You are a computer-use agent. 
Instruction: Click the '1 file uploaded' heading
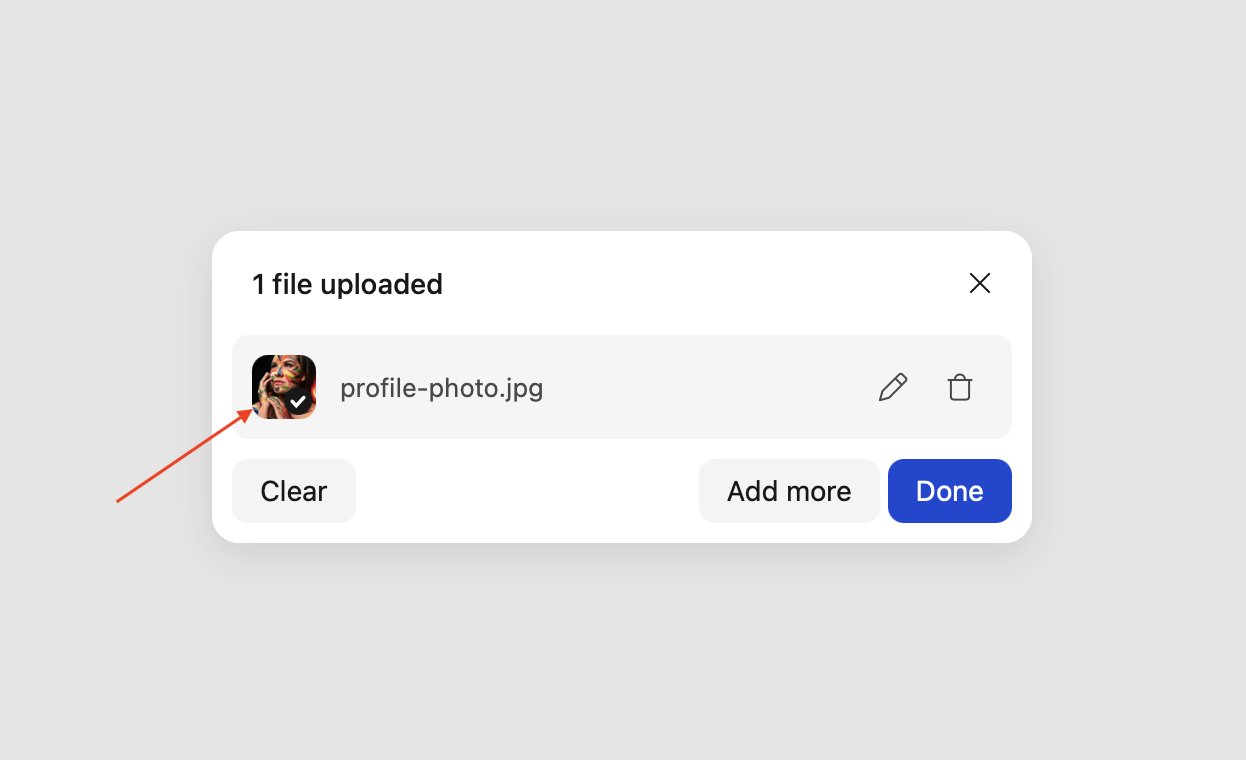[x=347, y=284]
